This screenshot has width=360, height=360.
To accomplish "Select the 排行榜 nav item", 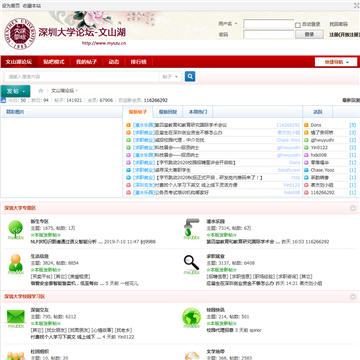I will tap(138, 62).
